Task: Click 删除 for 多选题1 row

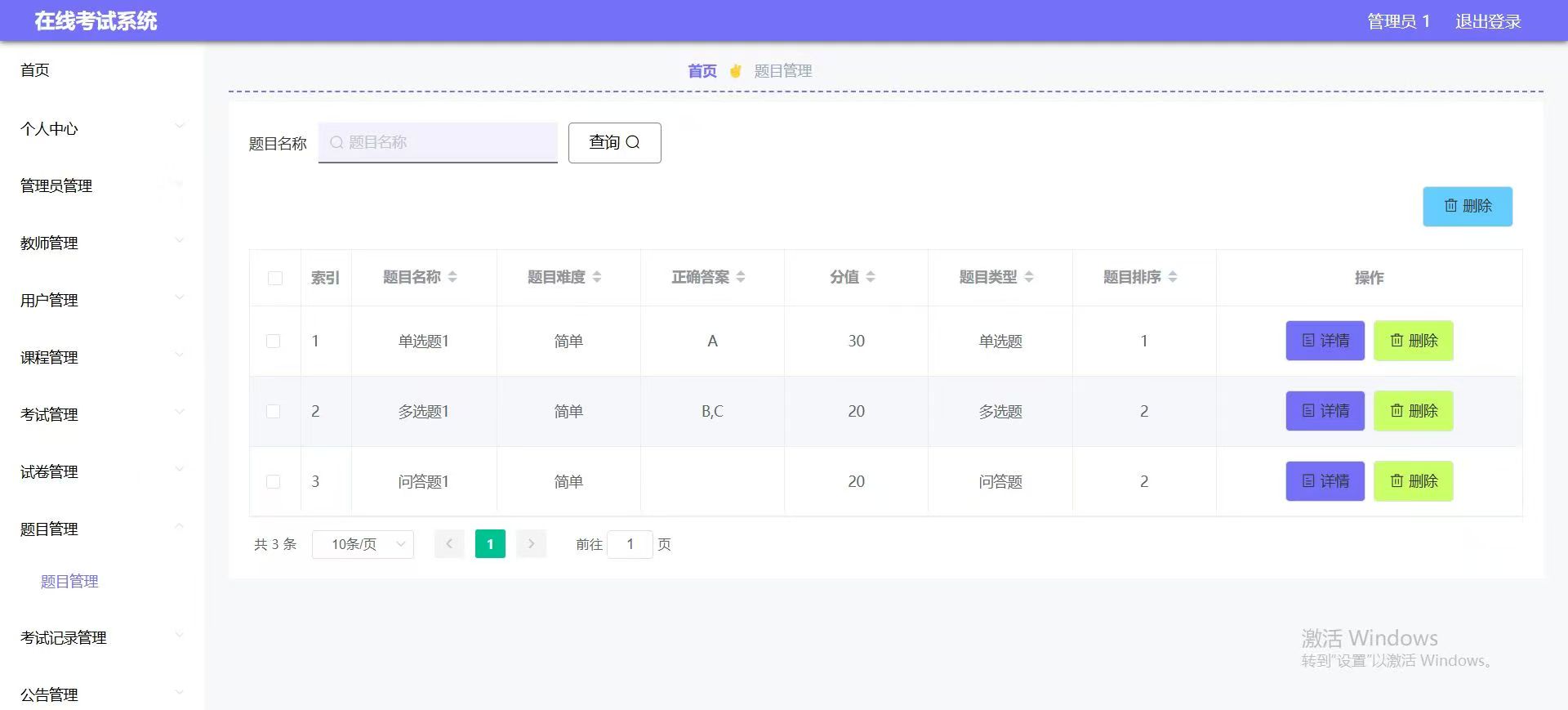Action: [x=1414, y=411]
